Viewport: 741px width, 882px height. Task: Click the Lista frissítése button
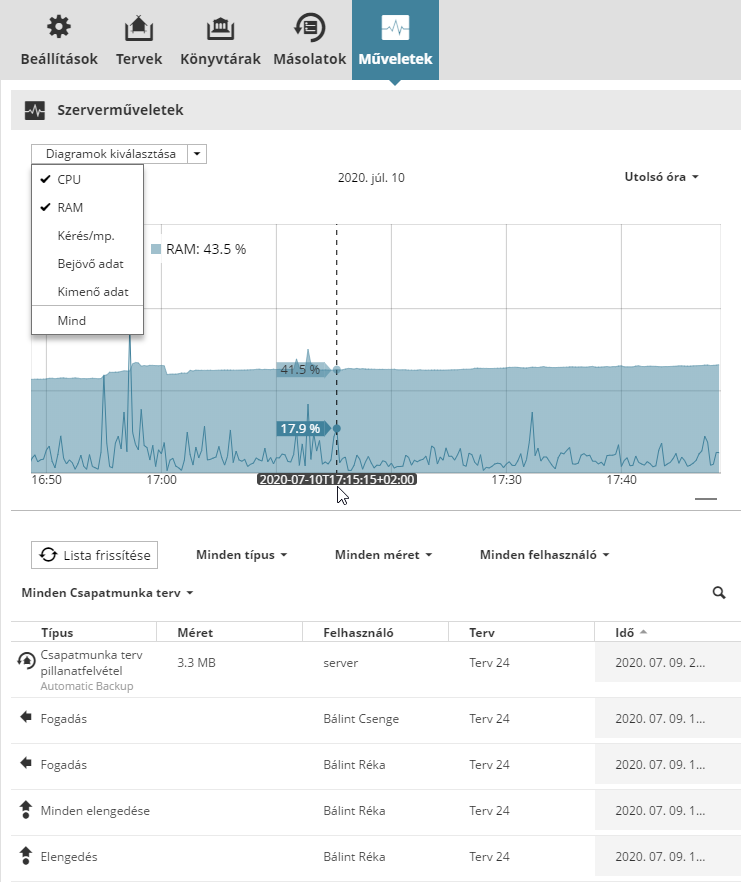click(x=95, y=554)
